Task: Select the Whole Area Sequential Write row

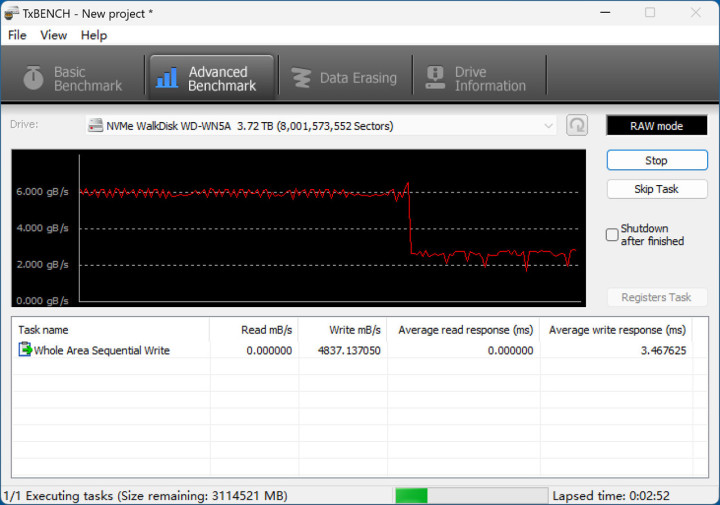Action: (360, 350)
